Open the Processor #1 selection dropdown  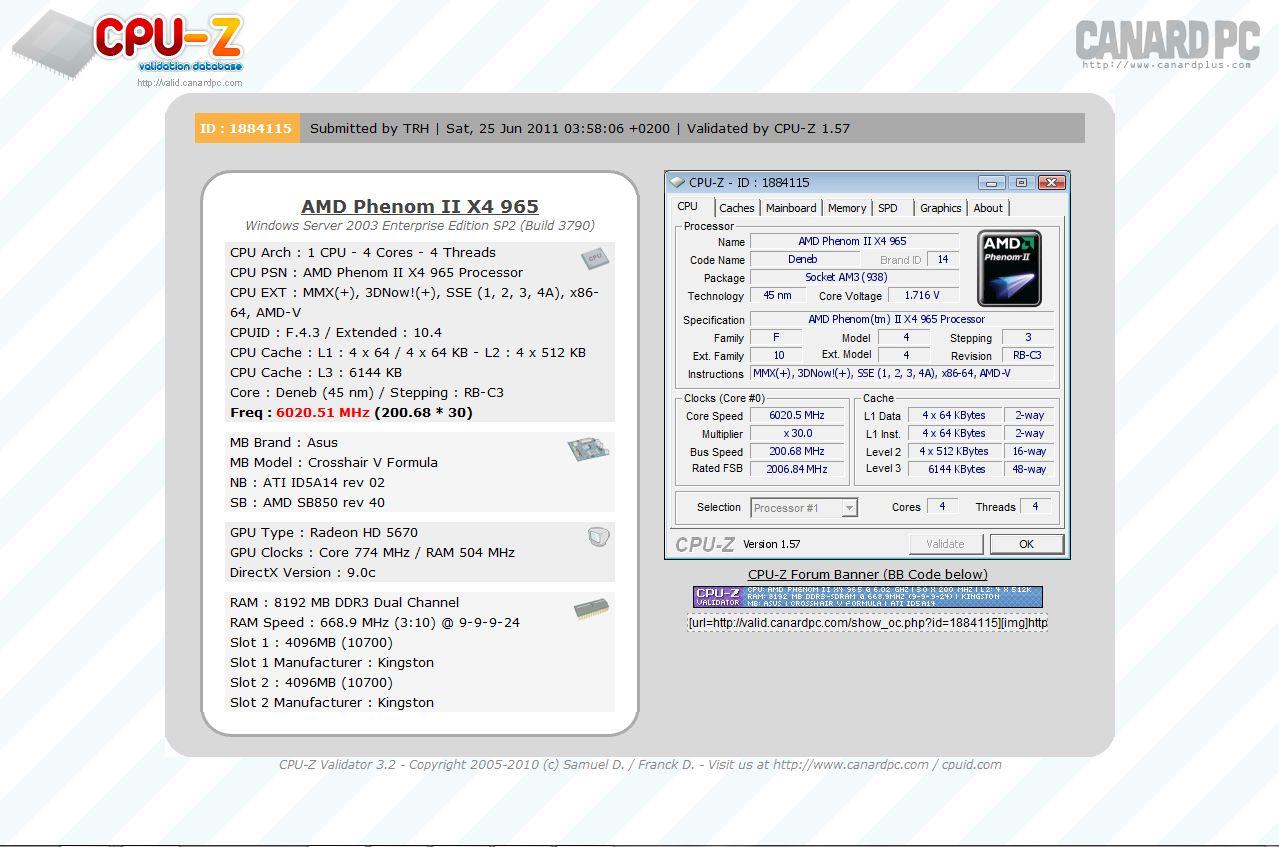coord(804,508)
